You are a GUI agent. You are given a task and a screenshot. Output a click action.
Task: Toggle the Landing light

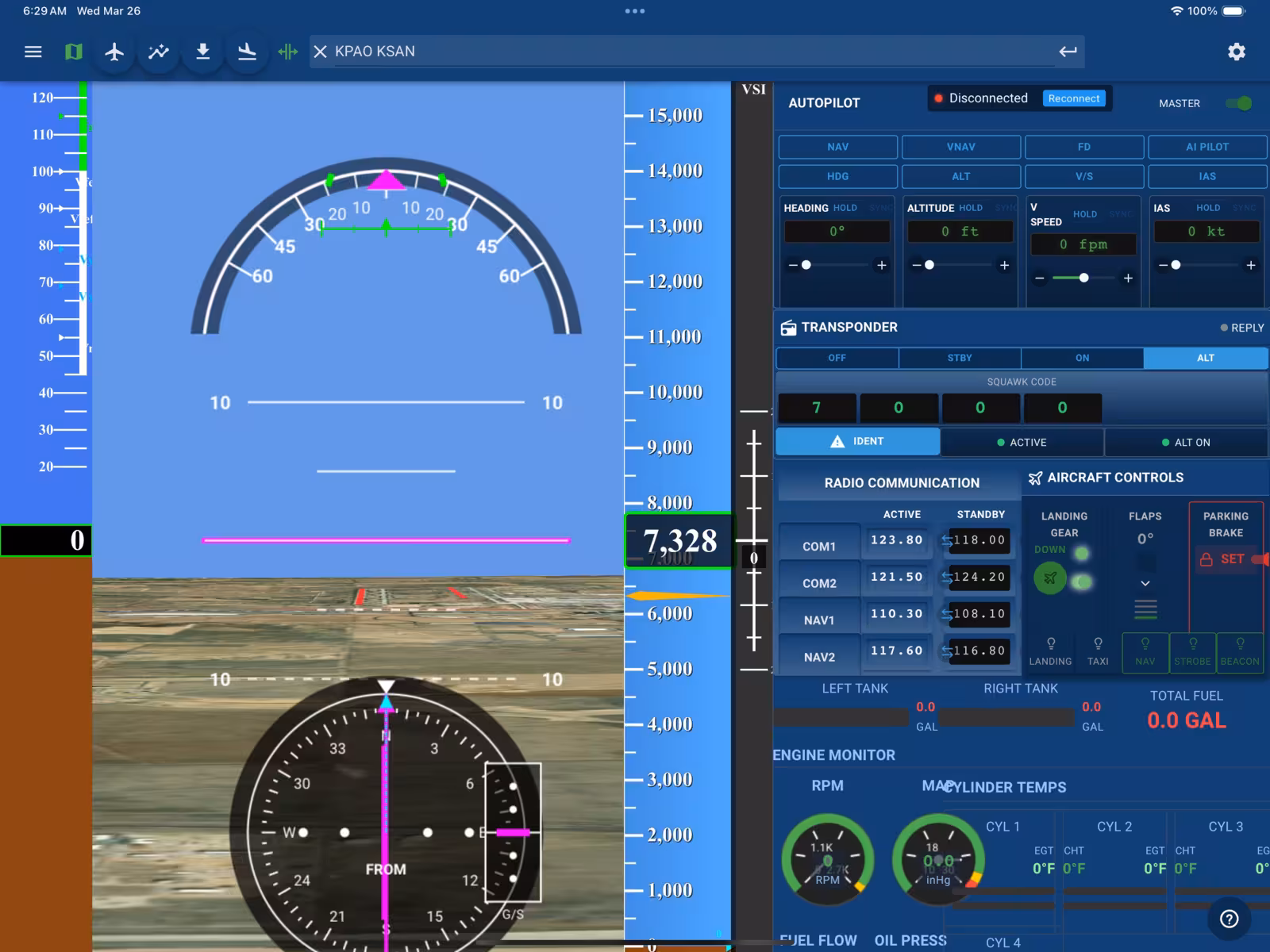(x=1050, y=651)
